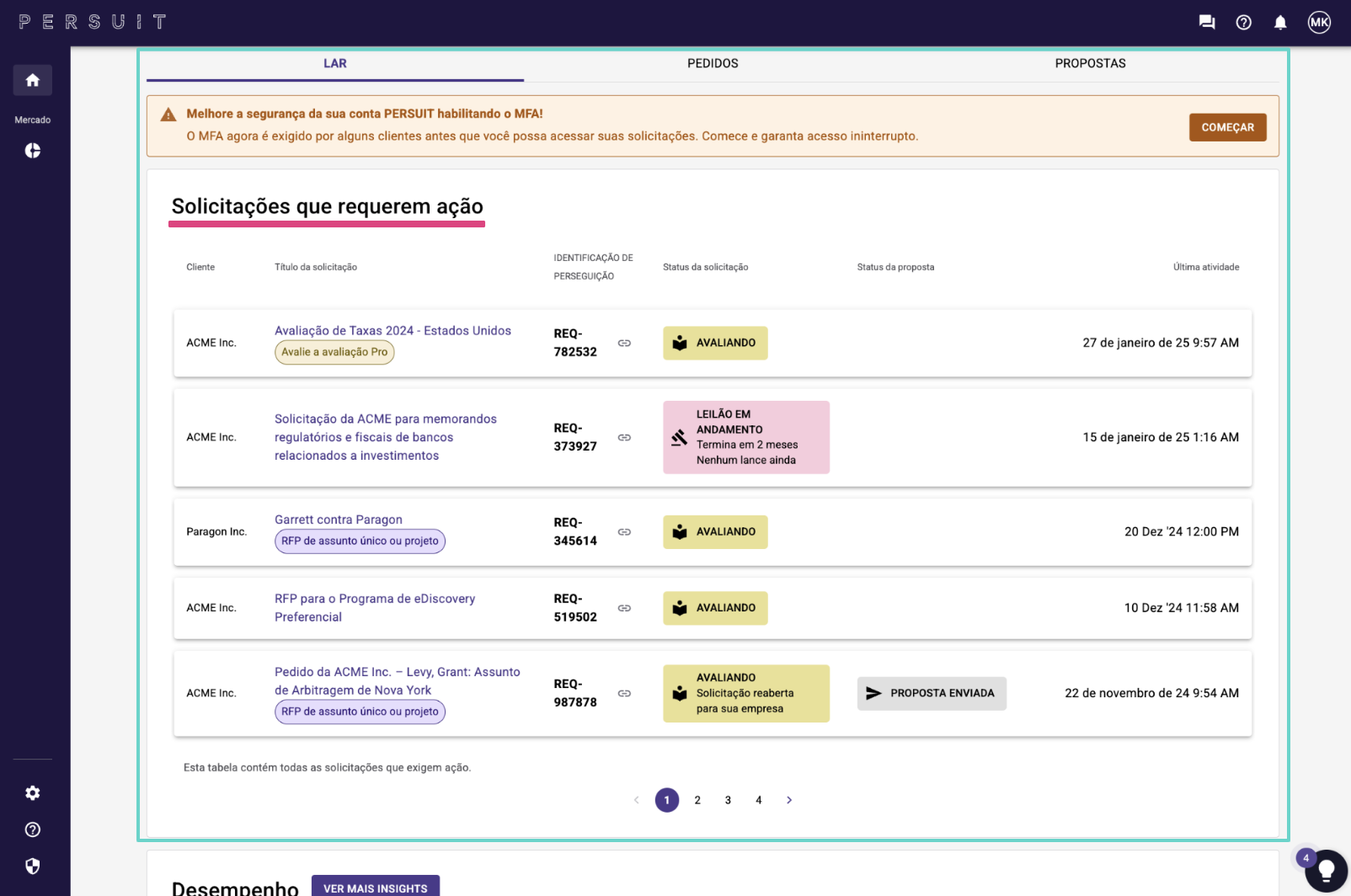1351x896 pixels.
Task: Go to page 1 of the table
Action: coord(667,800)
